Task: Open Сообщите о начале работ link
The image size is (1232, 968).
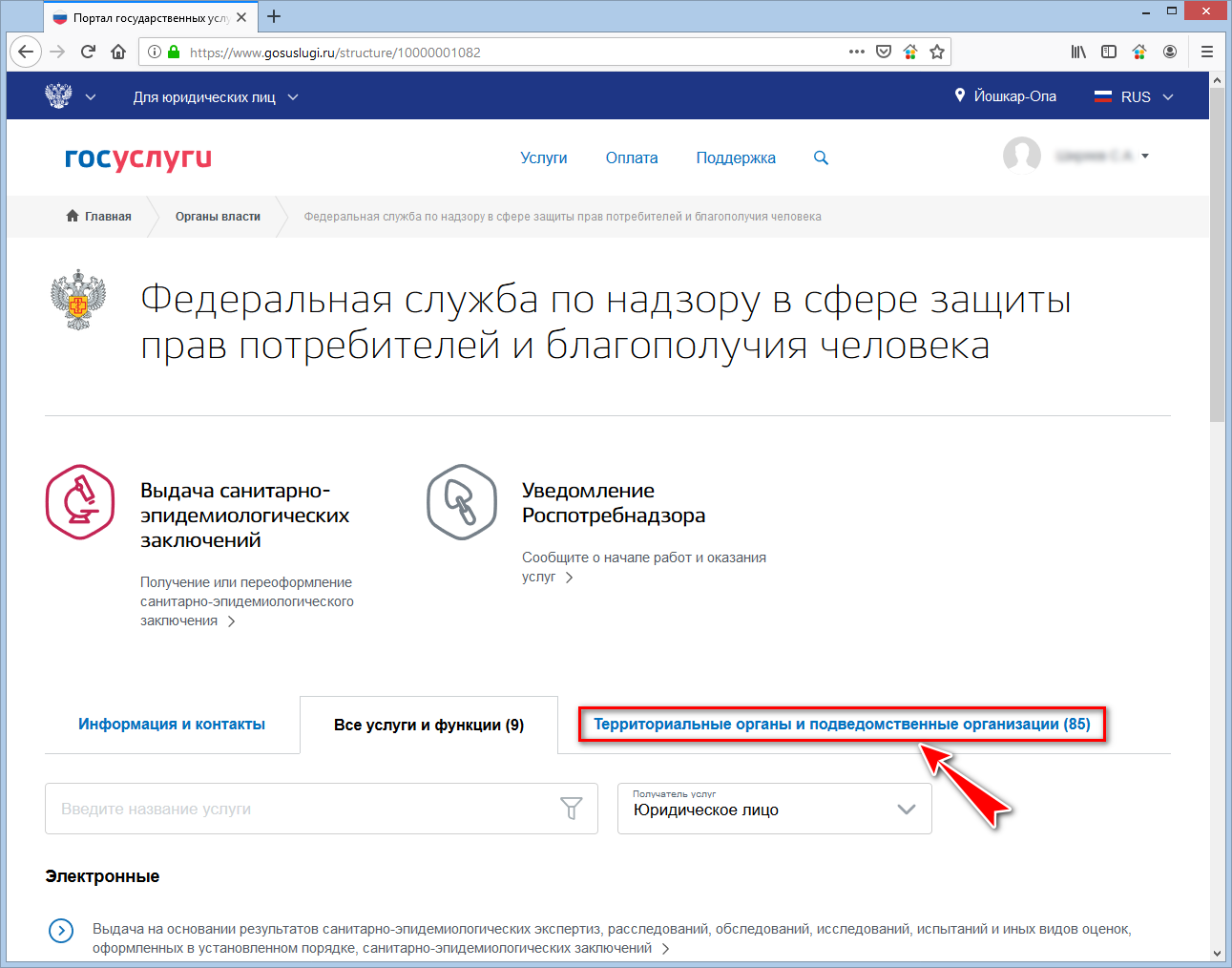Action: click(644, 567)
